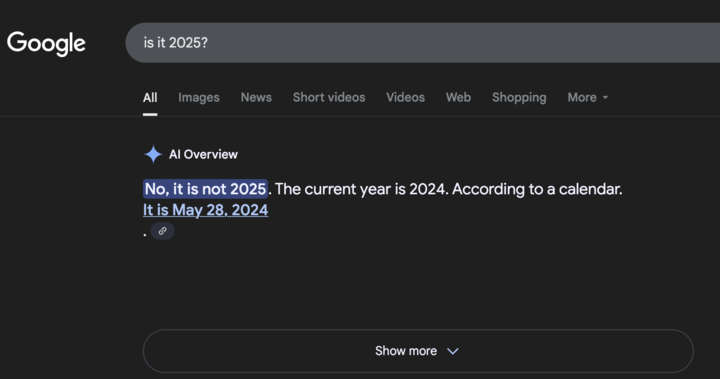Click the source link chain icon
The height and width of the screenshot is (379, 720).
coord(163,231)
